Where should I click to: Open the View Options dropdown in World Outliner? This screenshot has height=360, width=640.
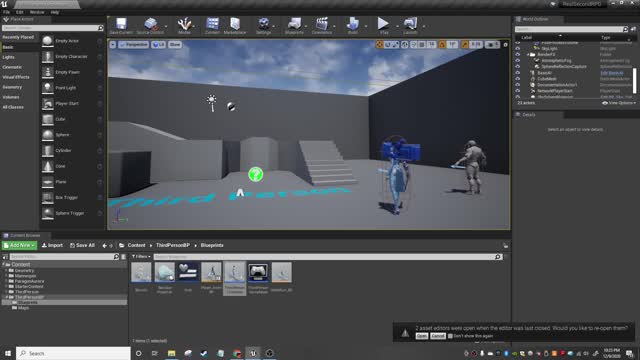[x=619, y=103]
